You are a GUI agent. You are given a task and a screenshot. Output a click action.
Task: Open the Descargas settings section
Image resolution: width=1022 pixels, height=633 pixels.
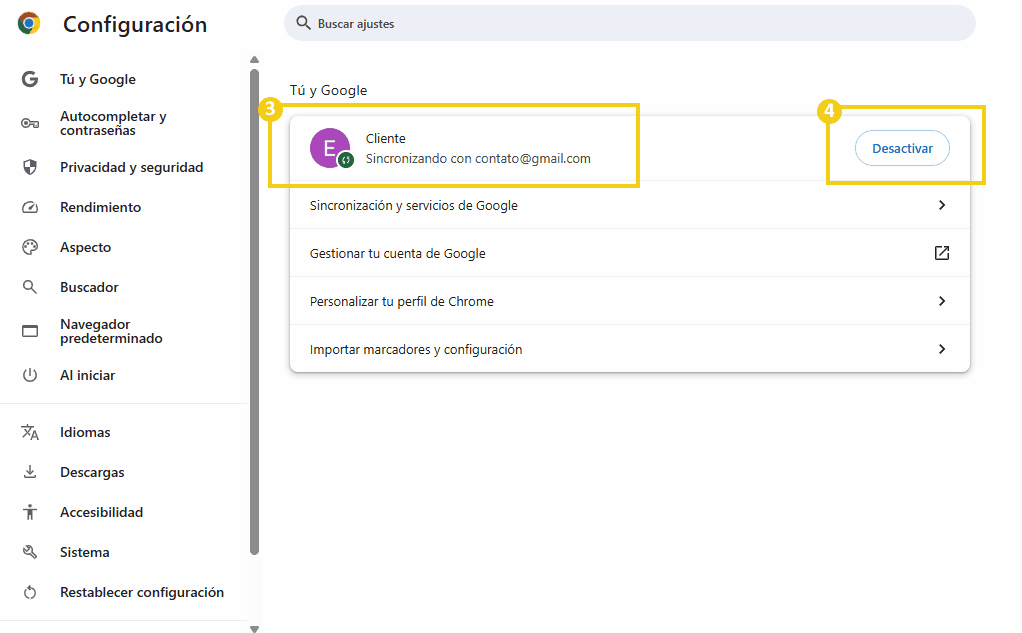tap(92, 472)
